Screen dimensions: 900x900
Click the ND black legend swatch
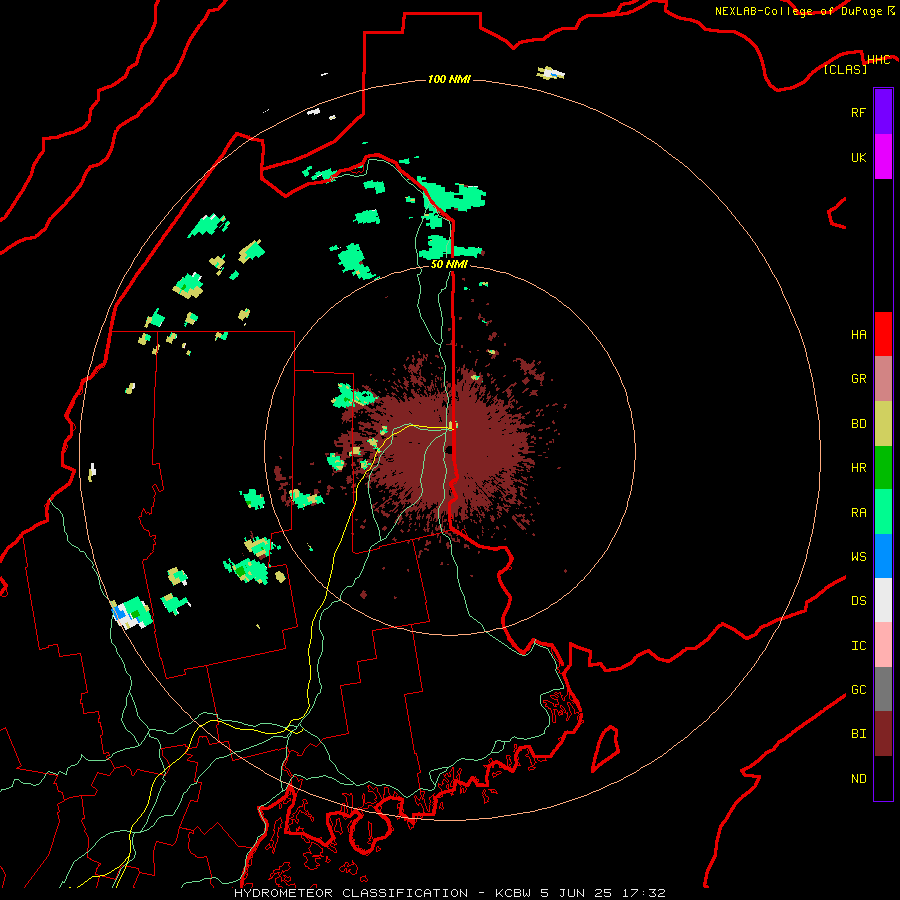pos(883,778)
